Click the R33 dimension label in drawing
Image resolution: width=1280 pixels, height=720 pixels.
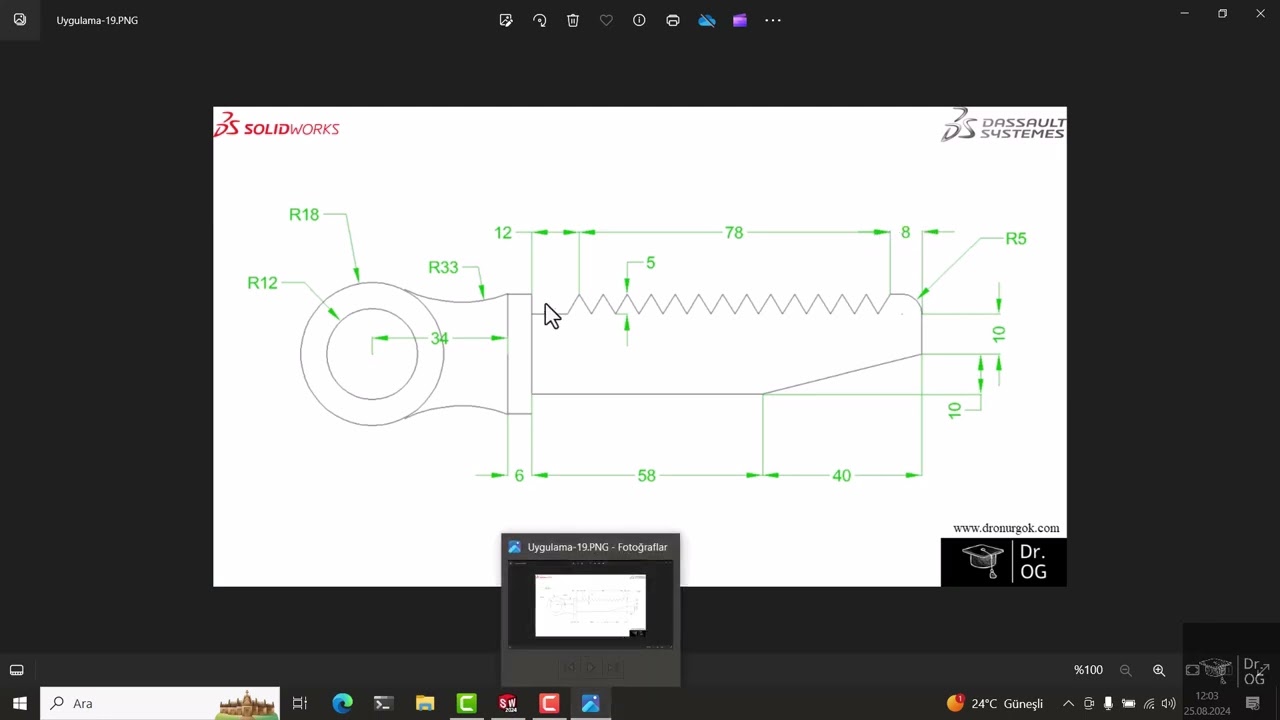pos(443,267)
